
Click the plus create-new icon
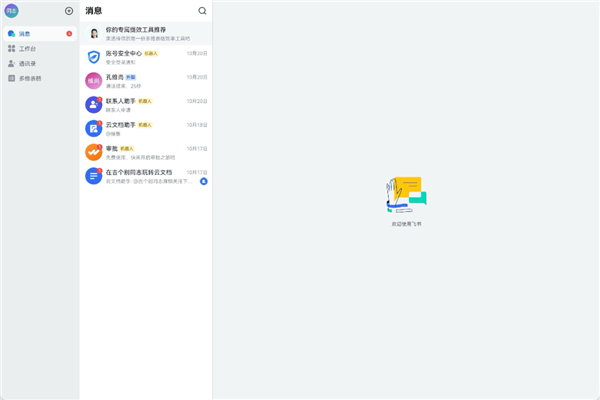pos(69,11)
